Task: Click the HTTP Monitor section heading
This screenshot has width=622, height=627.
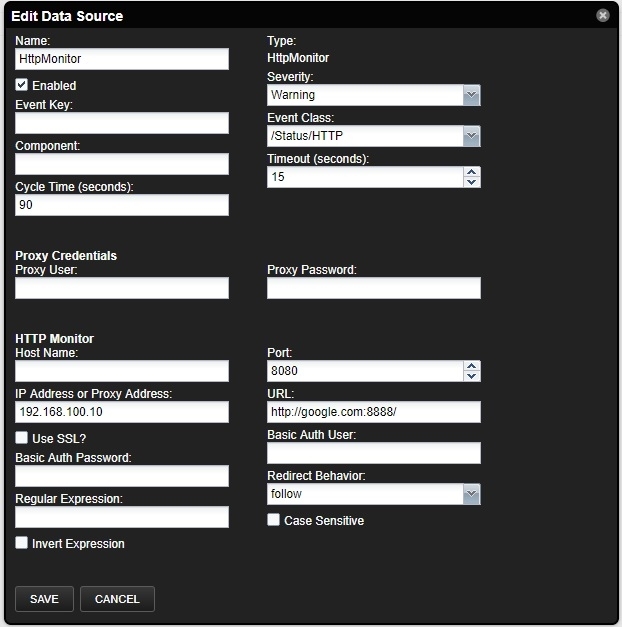Action: pos(54,339)
